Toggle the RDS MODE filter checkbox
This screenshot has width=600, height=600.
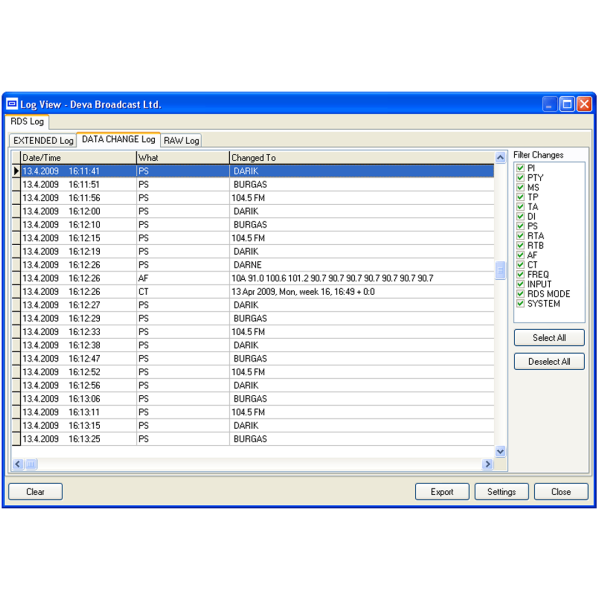520,294
